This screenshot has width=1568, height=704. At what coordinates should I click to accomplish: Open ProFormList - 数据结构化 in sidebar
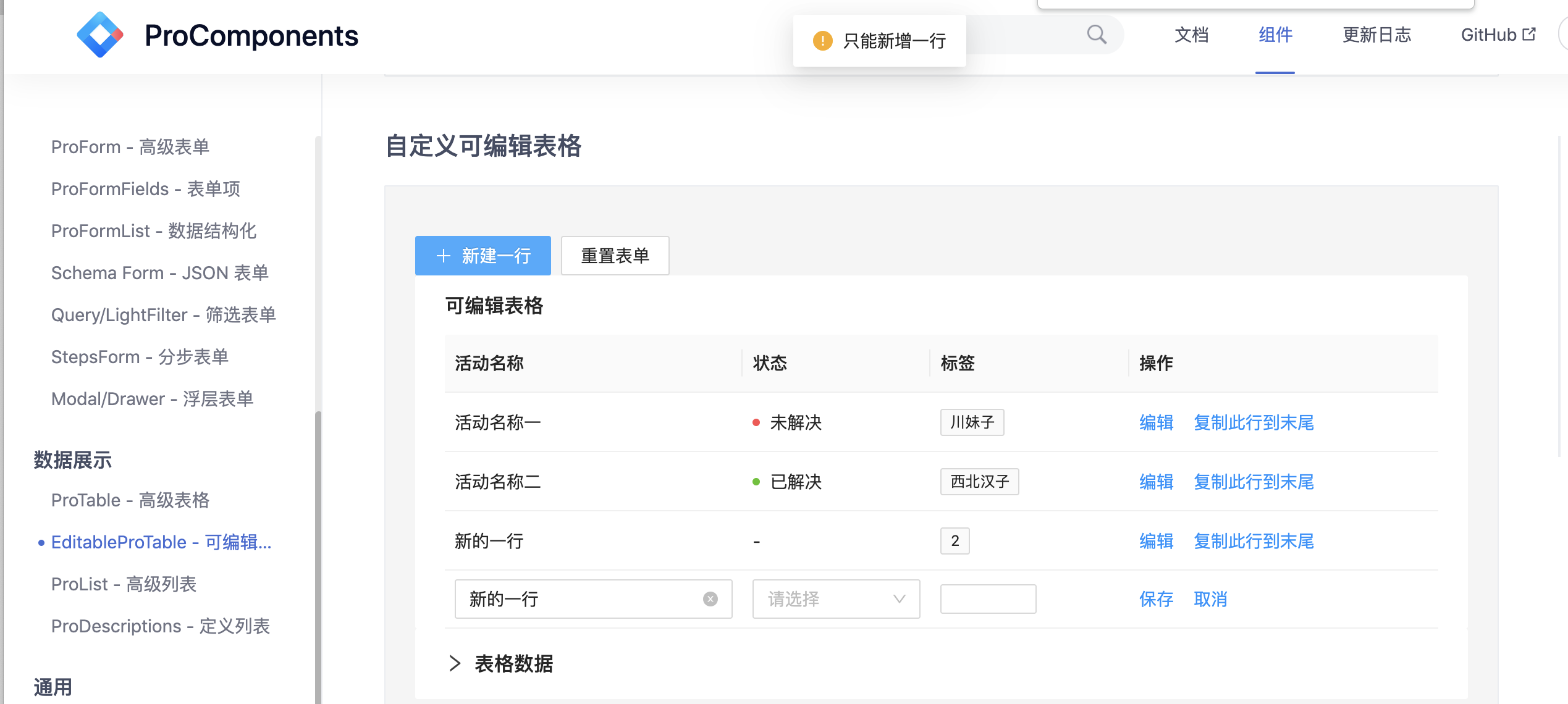[x=154, y=231]
